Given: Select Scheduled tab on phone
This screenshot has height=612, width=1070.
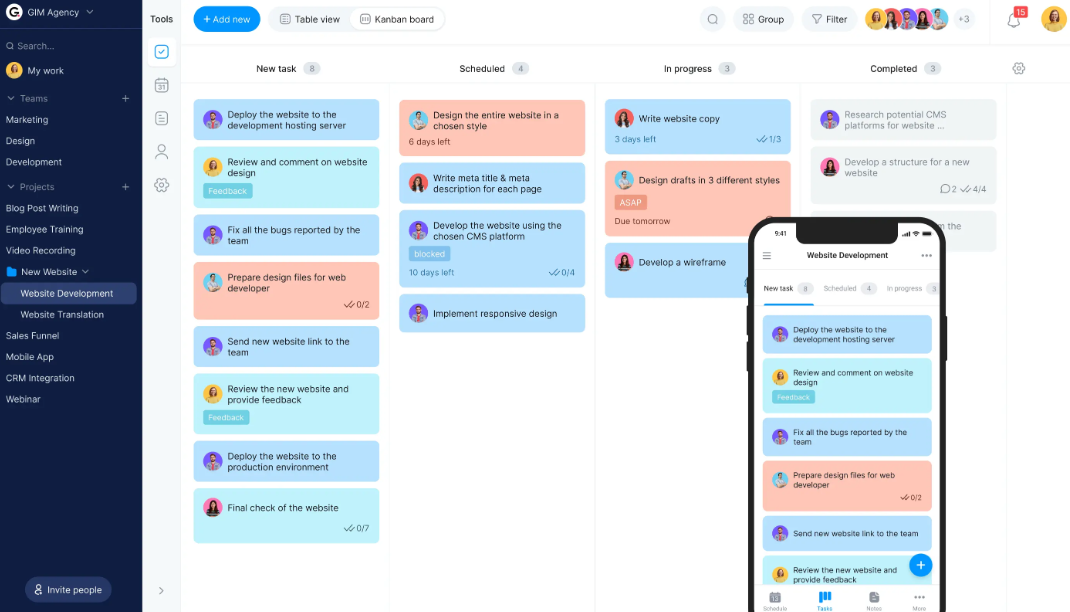Looking at the screenshot, I should (x=850, y=289).
